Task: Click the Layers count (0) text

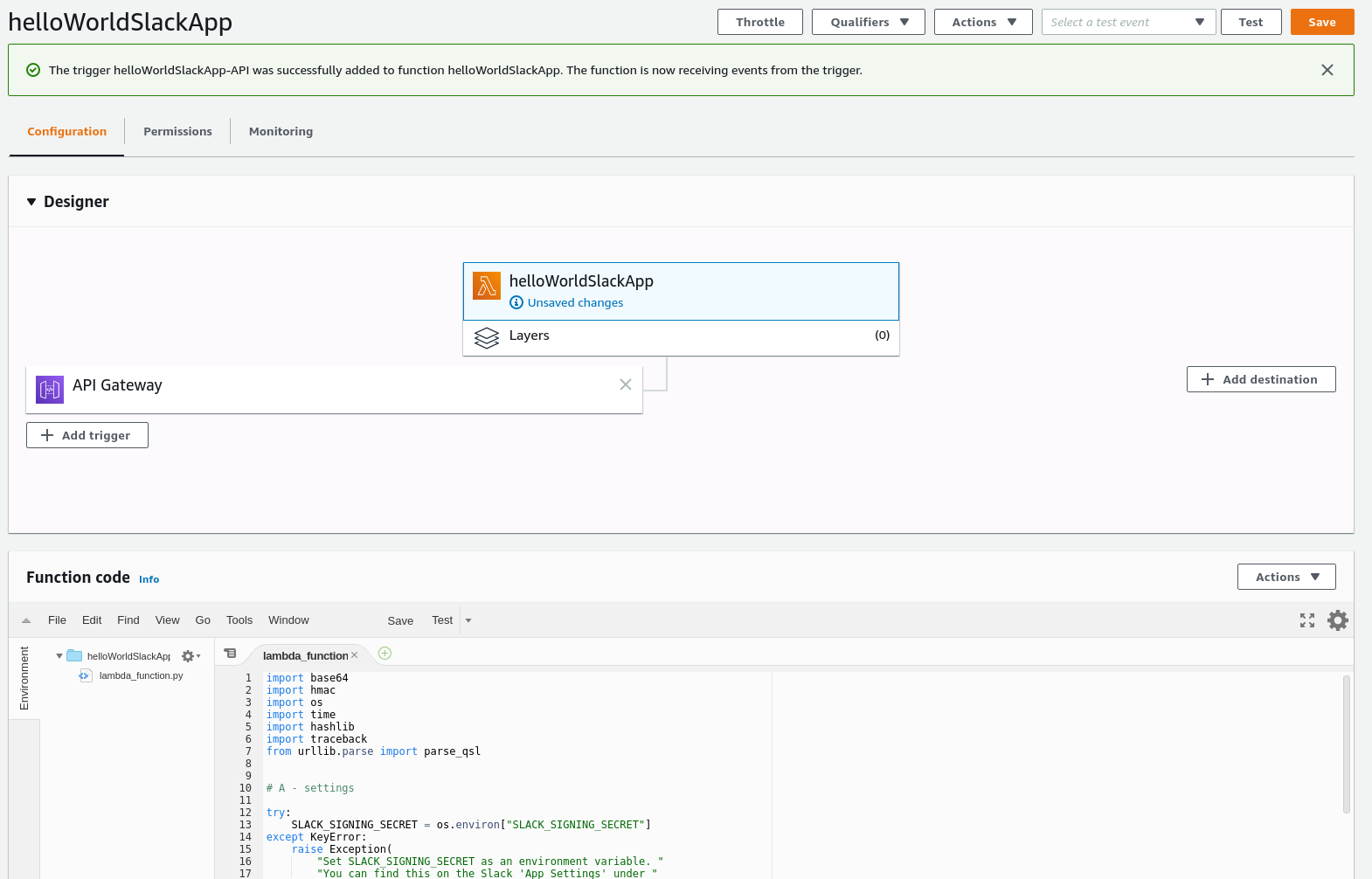Action: pos(882,336)
